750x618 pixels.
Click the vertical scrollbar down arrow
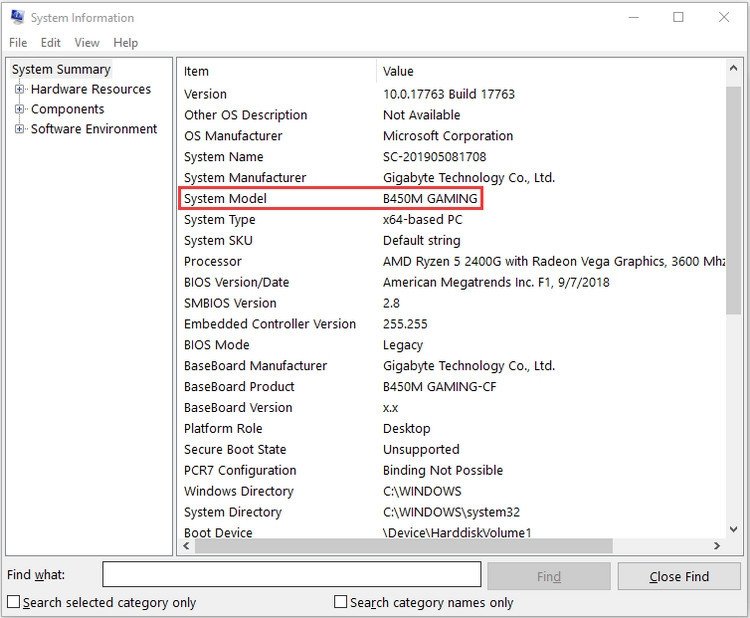pos(735,528)
